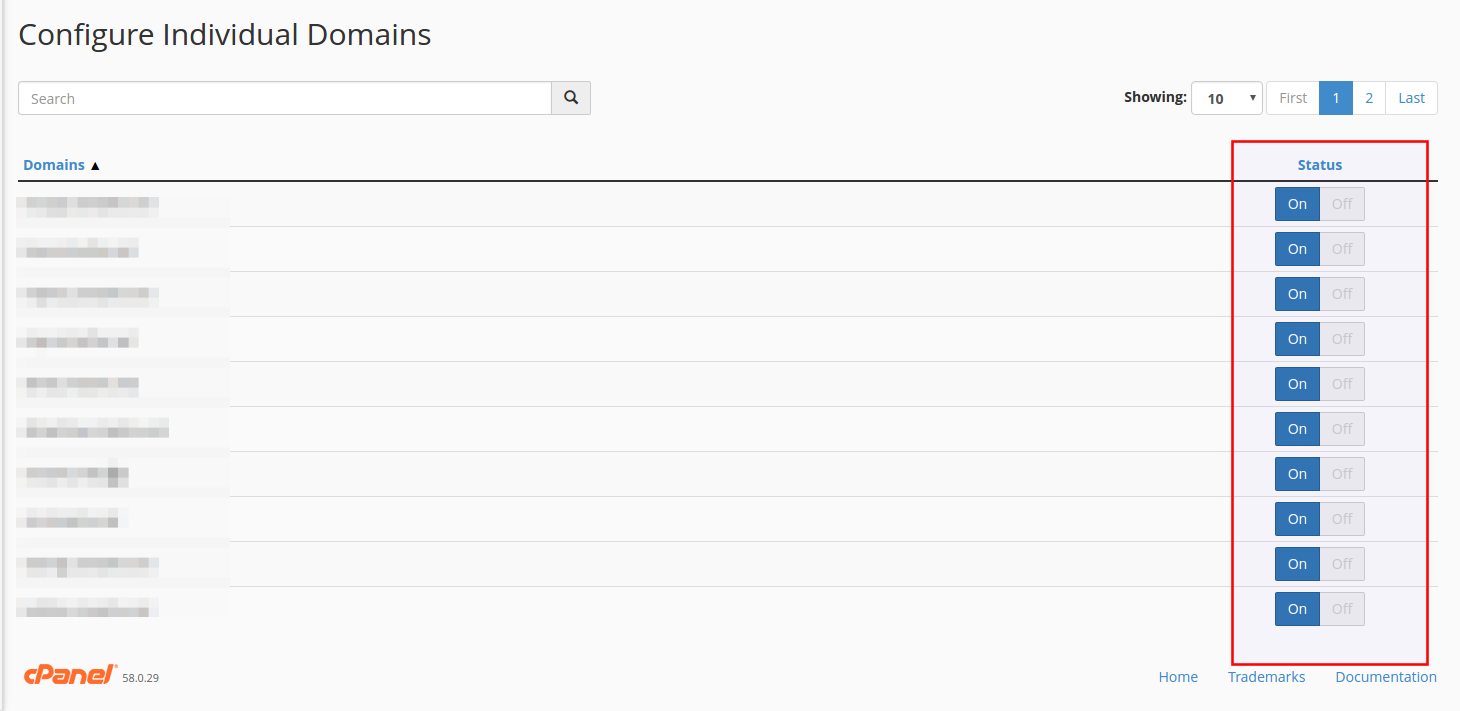
Task: Turn Off the status toggle in the first row
Action: click(x=1342, y=203)
